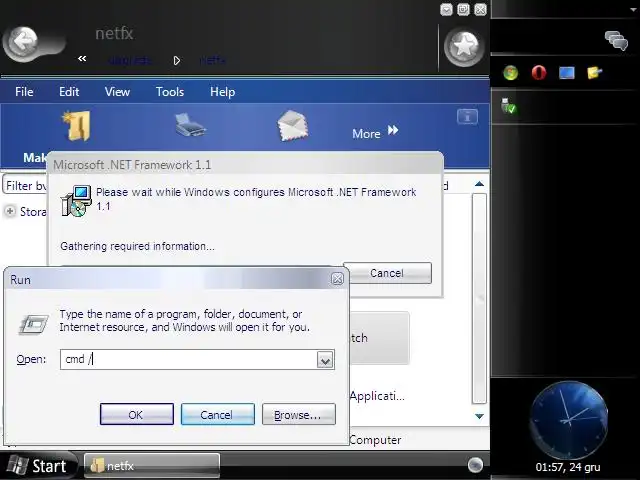Click Browse... in the Run dialog
The image size is (640, 480).
point(299,414)
